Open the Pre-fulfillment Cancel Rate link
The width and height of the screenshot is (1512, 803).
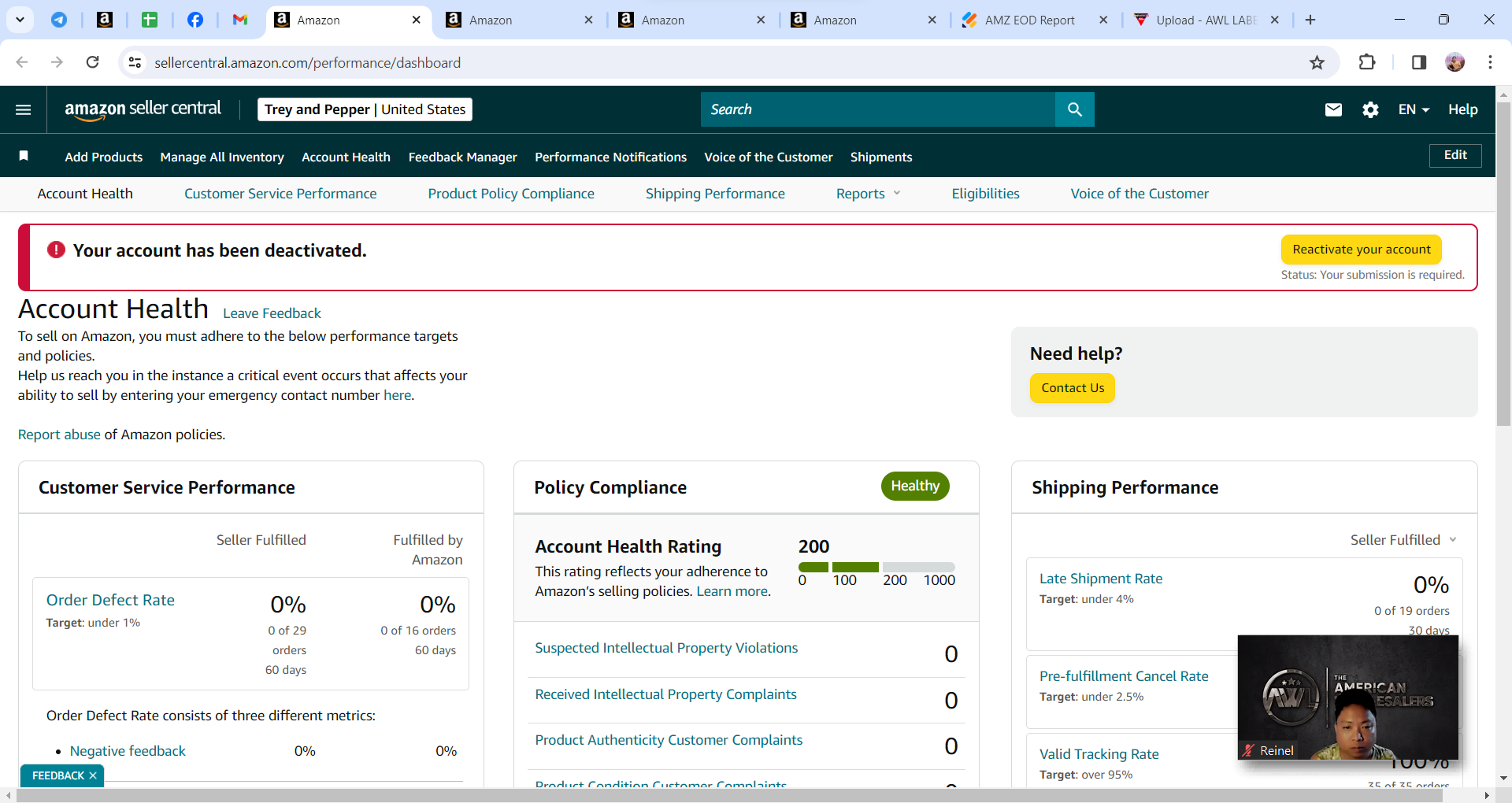1124,676
